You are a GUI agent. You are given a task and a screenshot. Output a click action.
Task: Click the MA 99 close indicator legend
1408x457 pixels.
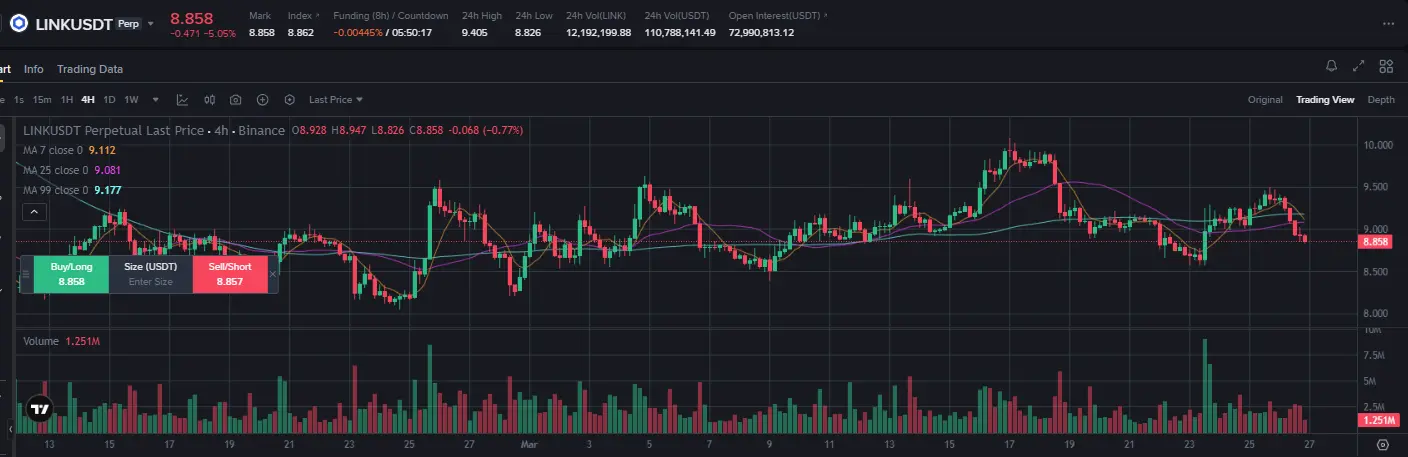[72, 190]
